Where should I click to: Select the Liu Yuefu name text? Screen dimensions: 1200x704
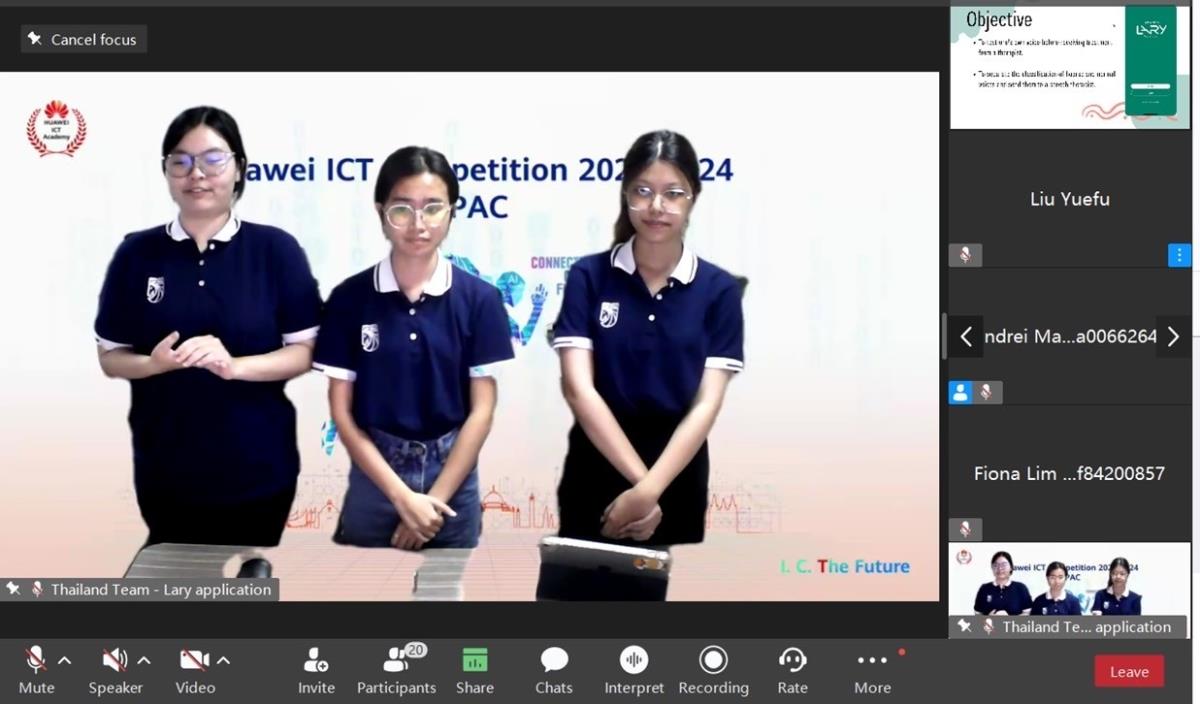[x=1070, y=199]
